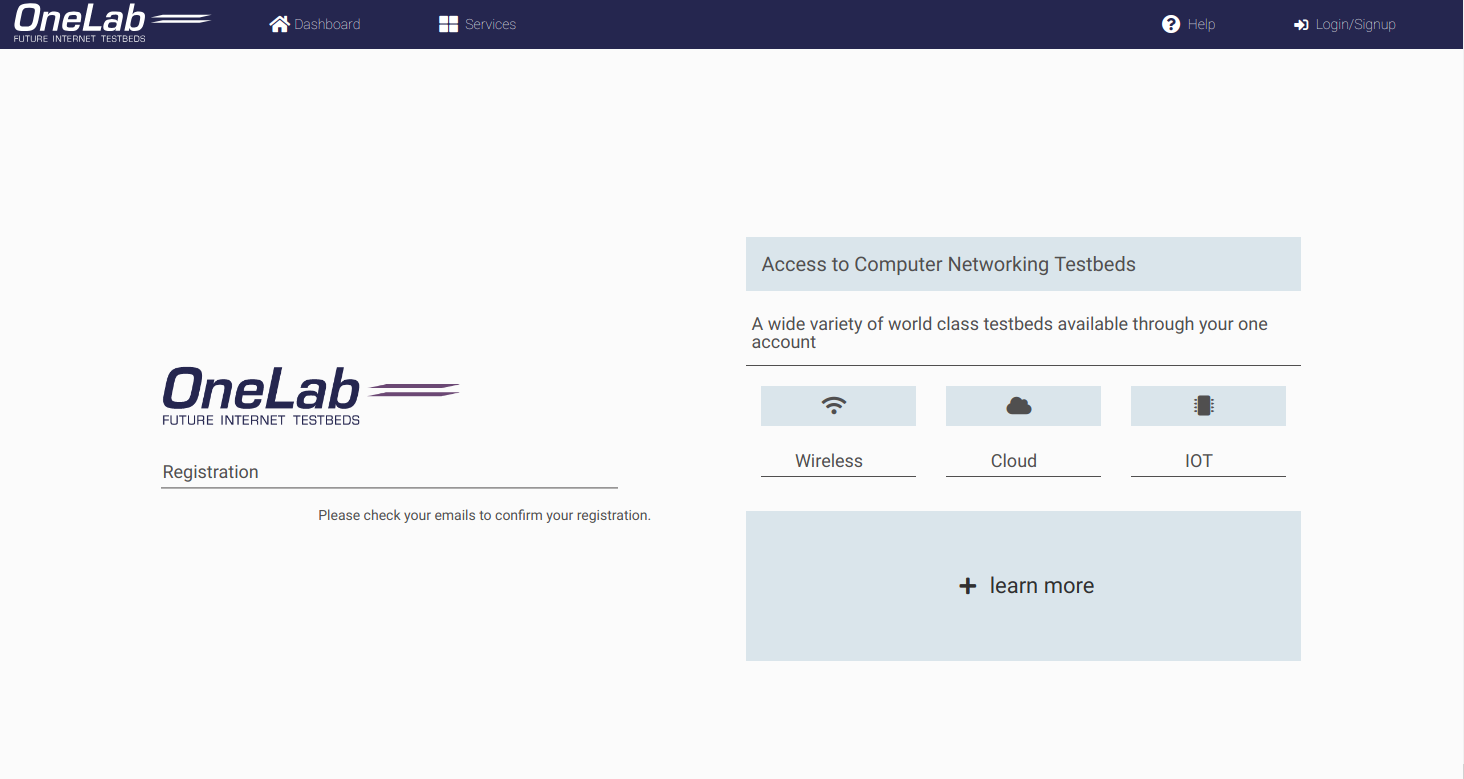Select the Wireless wifi icon tile

tap(838, 406)
